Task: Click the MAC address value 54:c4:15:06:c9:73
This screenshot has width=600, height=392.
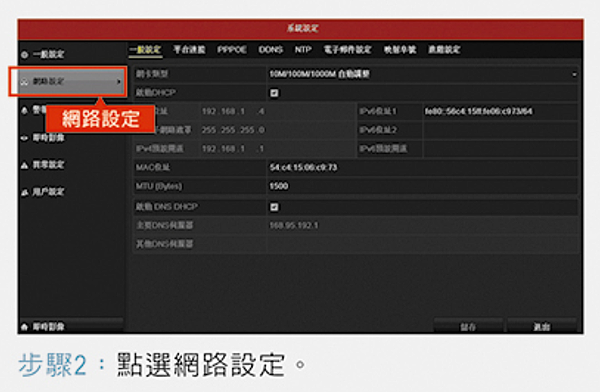Action: click(303, 167)
